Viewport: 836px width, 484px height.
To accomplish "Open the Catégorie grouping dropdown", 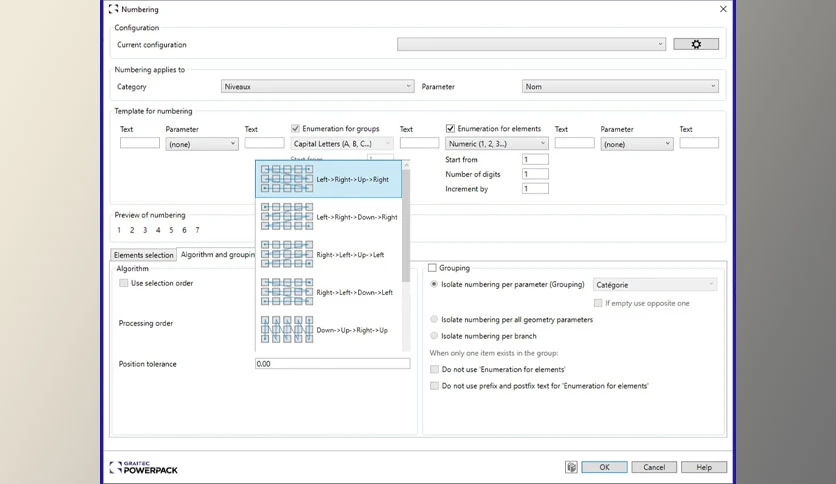I will (655, 285).
